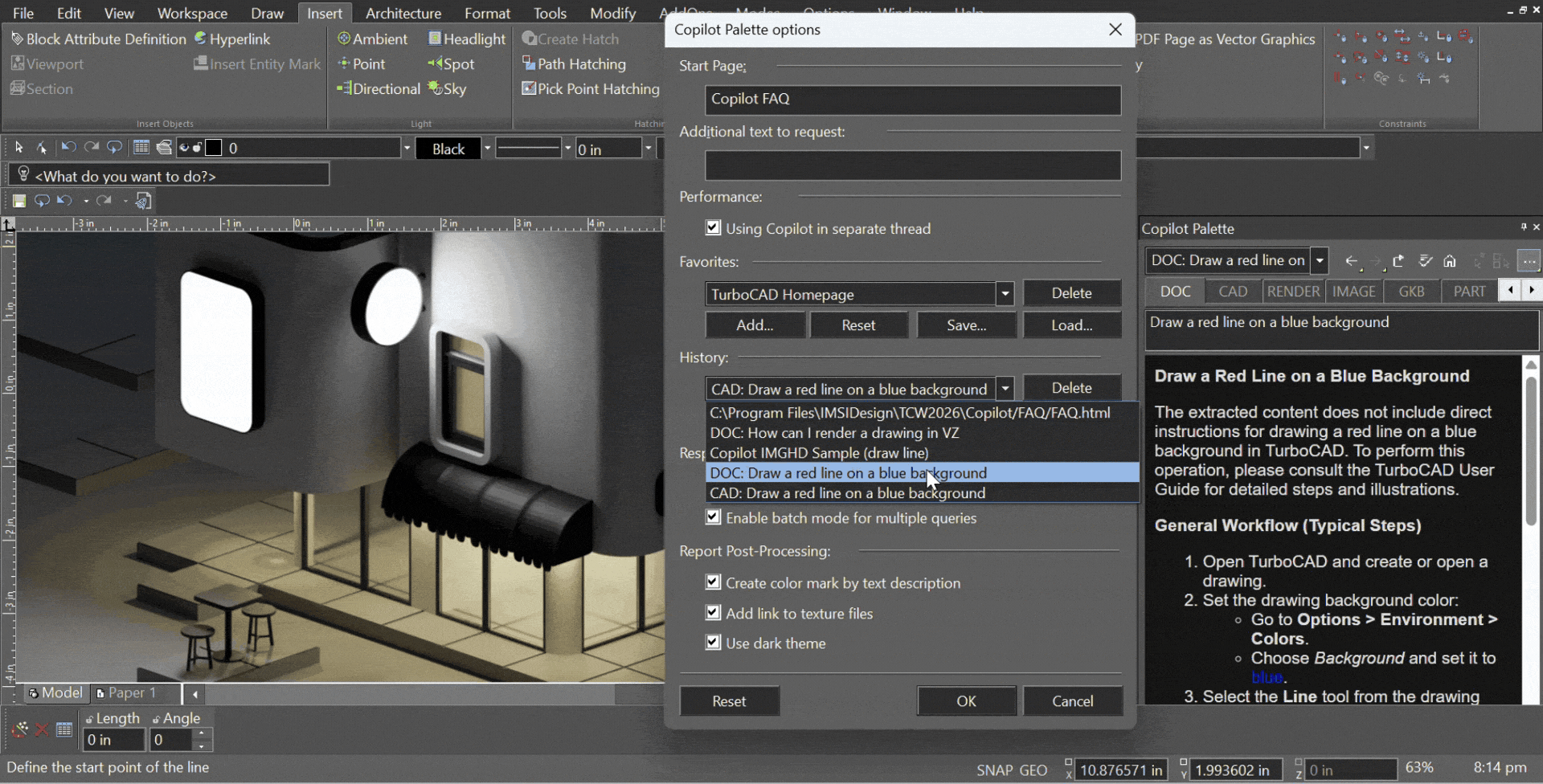
Task: Select the Directional light tool
Action: (379, 88)
